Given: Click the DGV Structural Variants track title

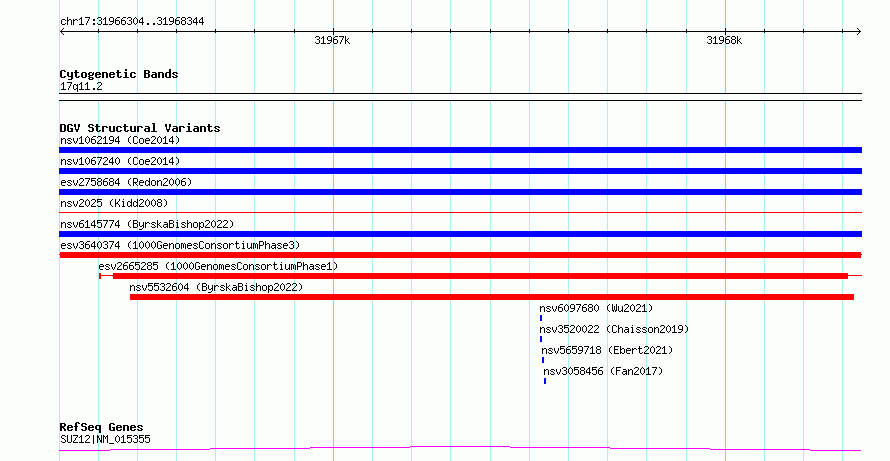Looking at the screenshot, I should coord(140,128).
